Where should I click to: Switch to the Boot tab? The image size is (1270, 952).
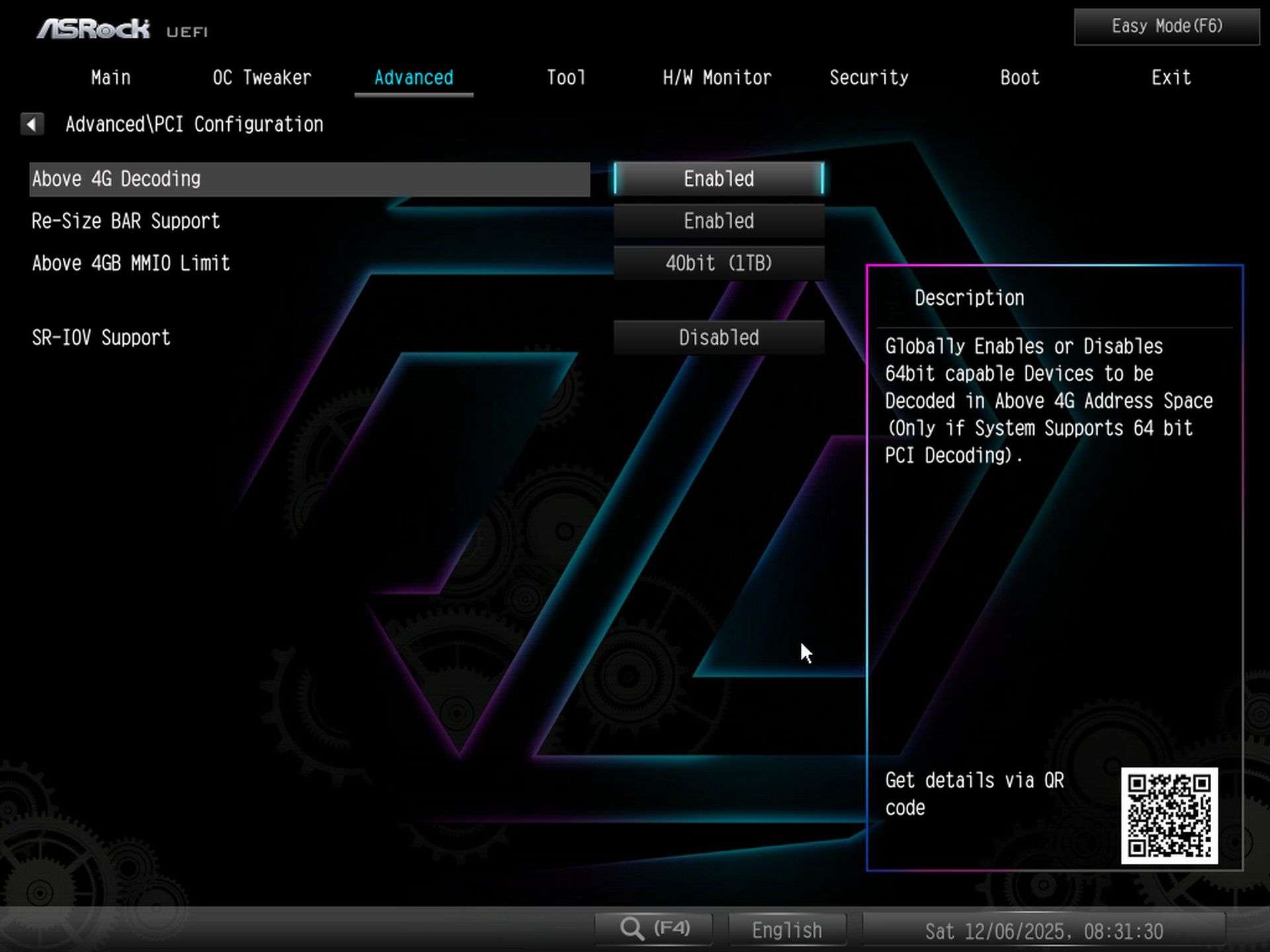click(x=1019, y=78)
